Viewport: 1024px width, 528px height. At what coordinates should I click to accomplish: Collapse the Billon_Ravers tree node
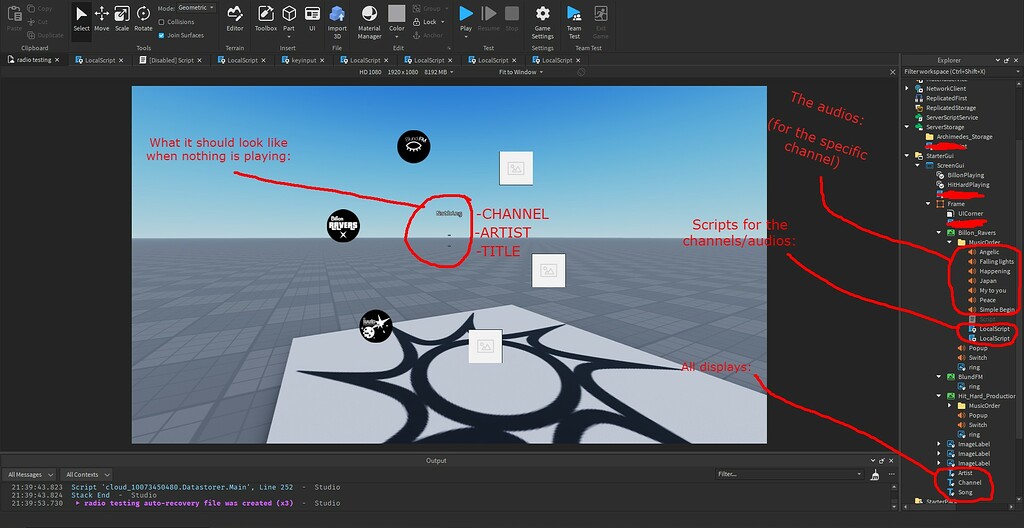(939, 232)
